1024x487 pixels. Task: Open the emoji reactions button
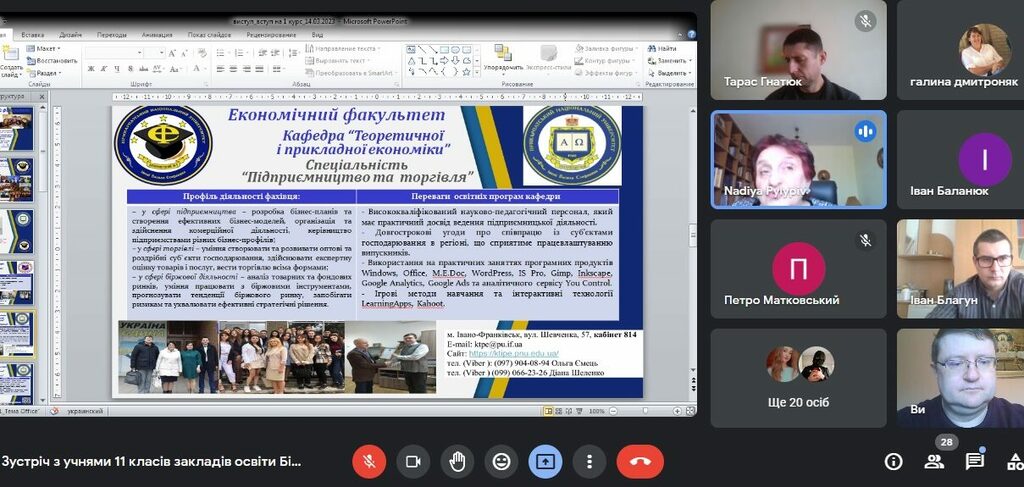tap(501, 461)
